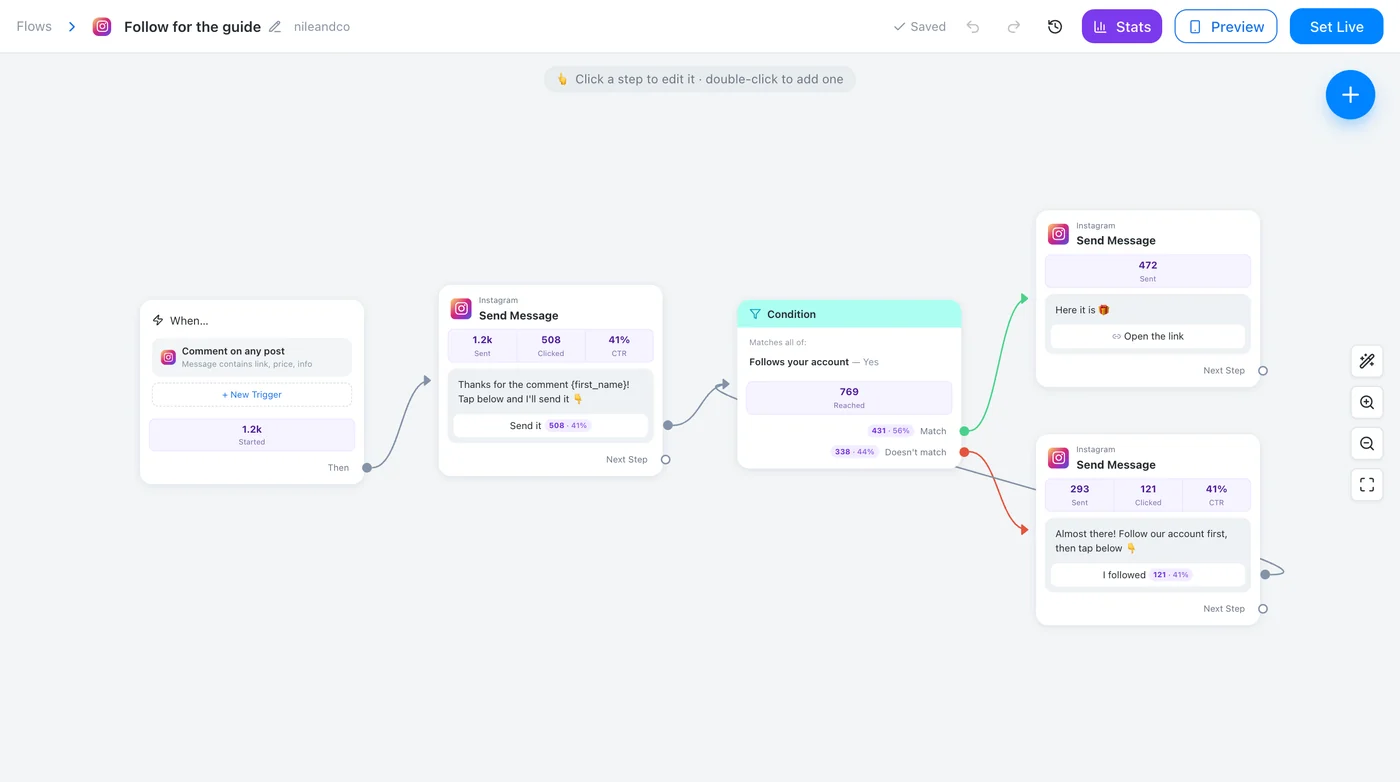Click the 472 Sent stat

click(x=1148, y=271)
